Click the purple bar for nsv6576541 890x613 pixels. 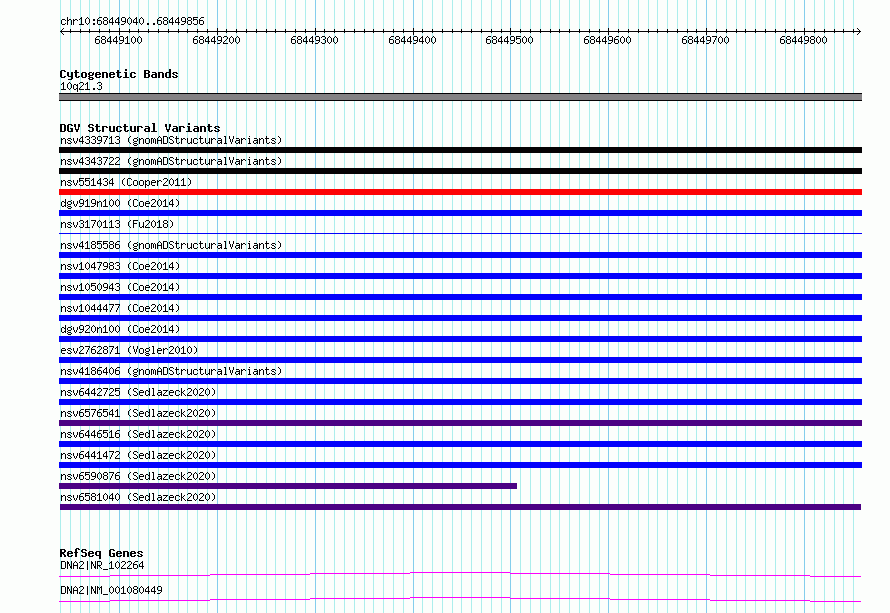pyautogui.click(x=460, y=423)
